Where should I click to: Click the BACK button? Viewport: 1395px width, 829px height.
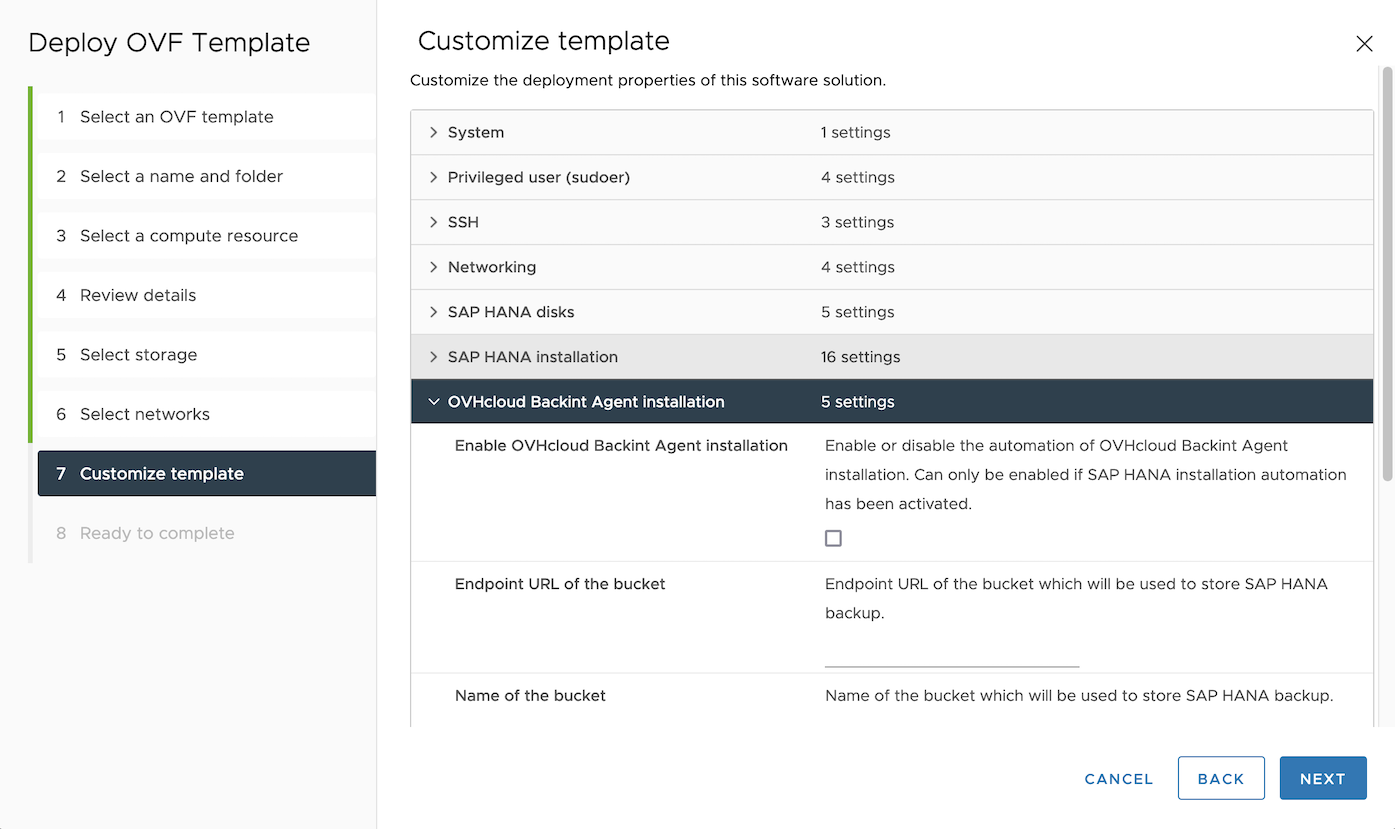1221,778
